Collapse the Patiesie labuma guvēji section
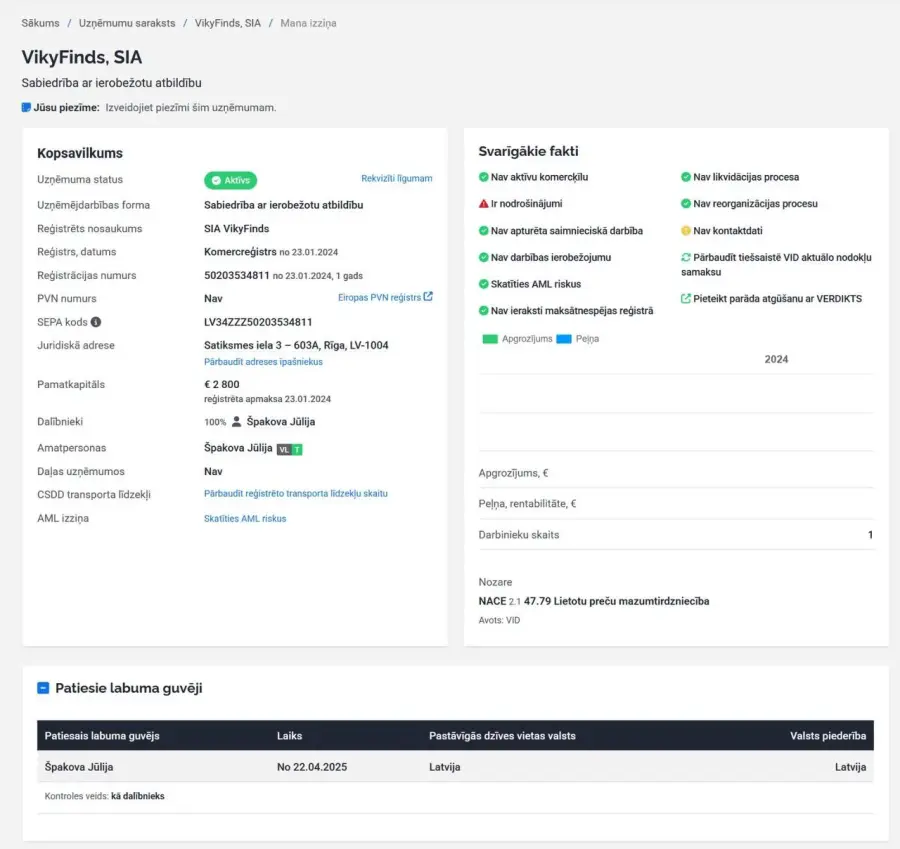The width and height of the screenshot is (900, 849). [x=43, y=688]
